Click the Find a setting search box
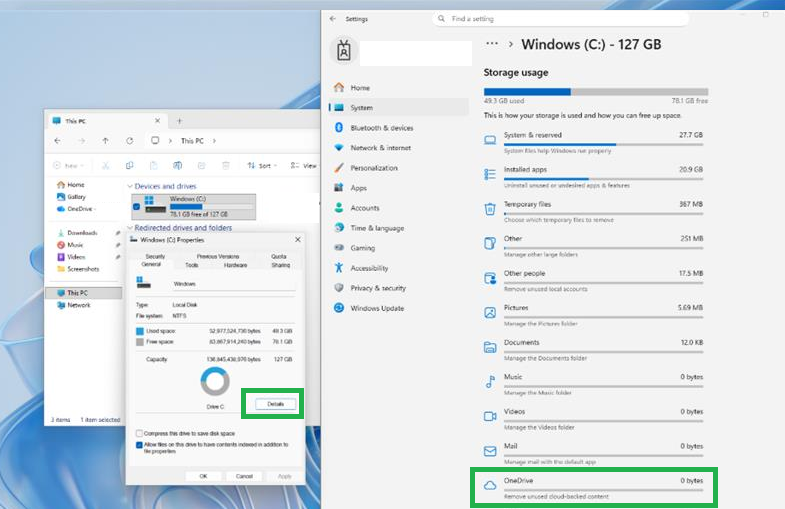 pyautogui.click(x=560, y=19)
